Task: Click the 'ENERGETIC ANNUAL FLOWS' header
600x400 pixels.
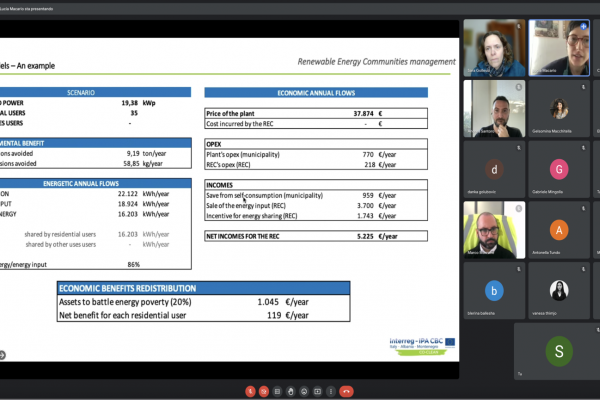Action: [x=96, y=183]
